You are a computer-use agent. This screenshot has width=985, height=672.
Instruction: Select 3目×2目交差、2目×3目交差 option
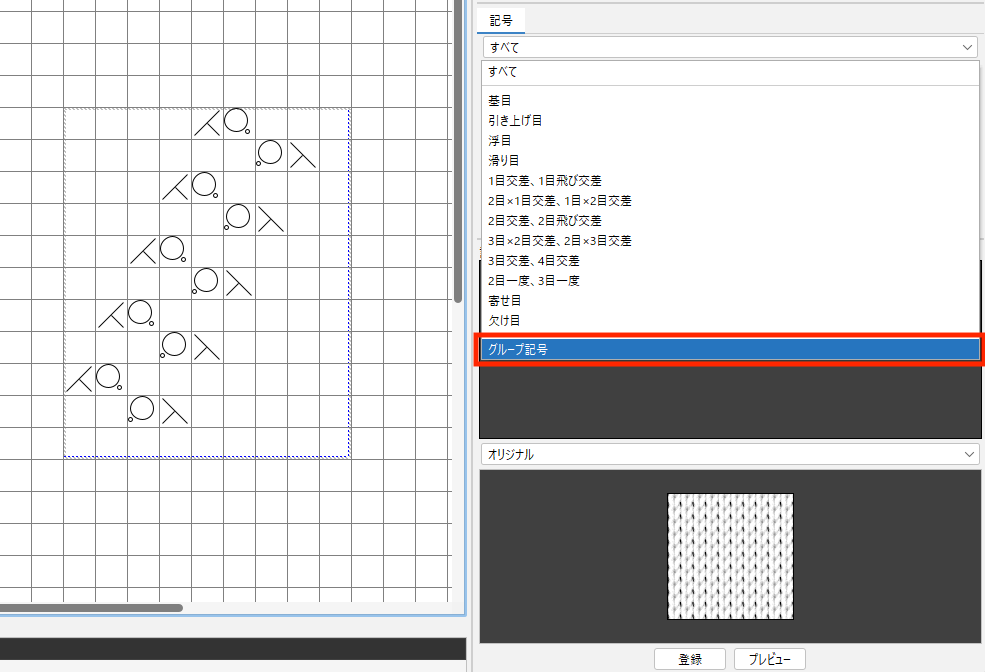pyautogui.click(x=730, y=241)
